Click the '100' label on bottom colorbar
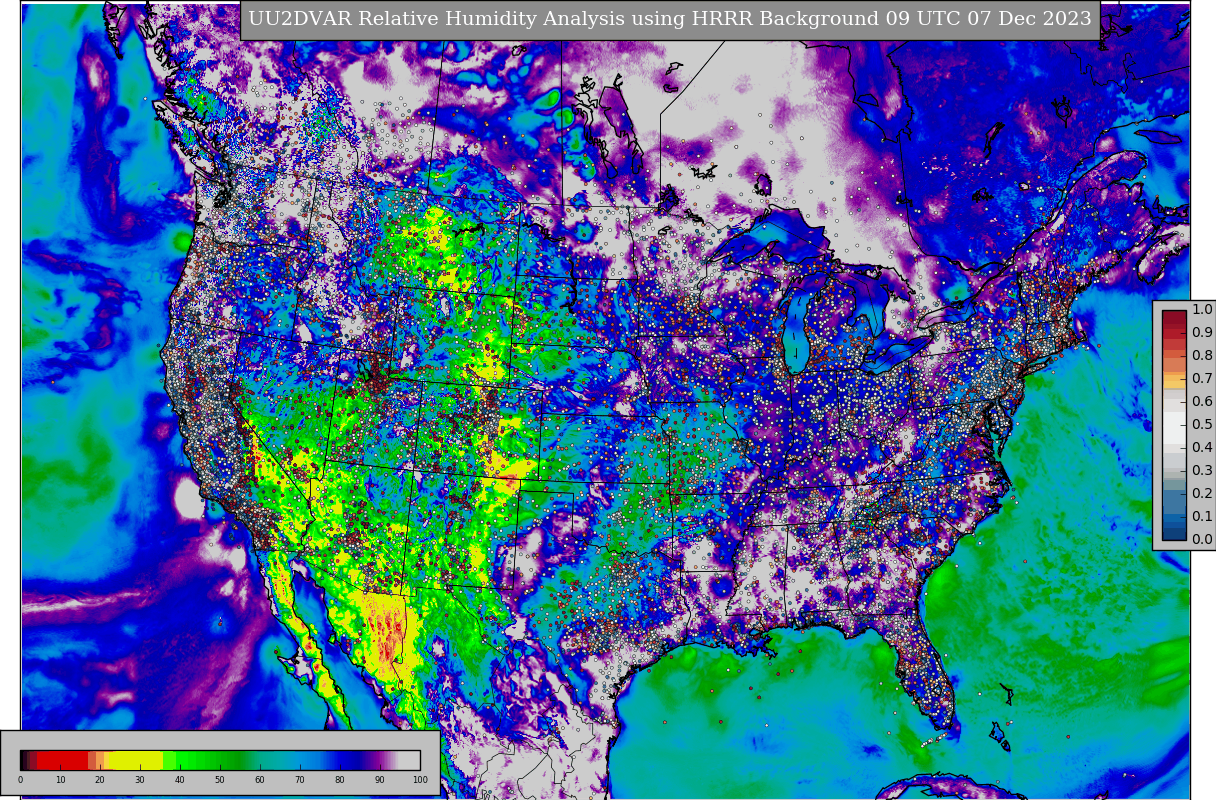This screenshot has width=1216, height=800. click(x=420, y=780)
